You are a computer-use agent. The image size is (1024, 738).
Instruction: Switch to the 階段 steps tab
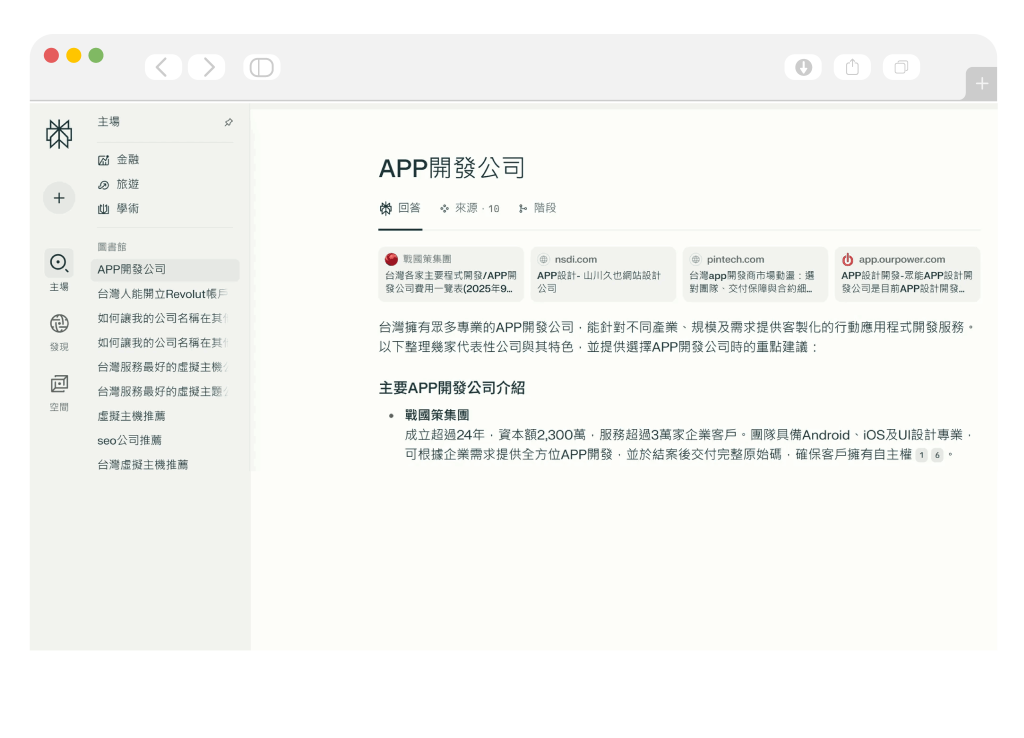point(537,208)
